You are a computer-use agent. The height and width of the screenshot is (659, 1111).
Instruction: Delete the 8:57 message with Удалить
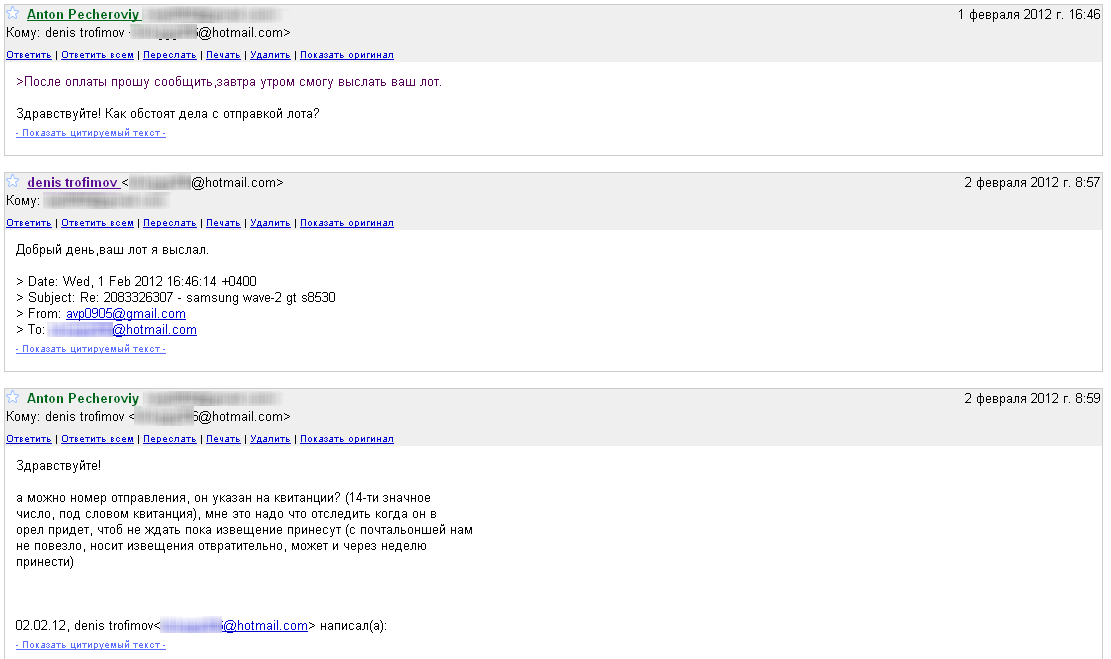click(x=270, y=223)
